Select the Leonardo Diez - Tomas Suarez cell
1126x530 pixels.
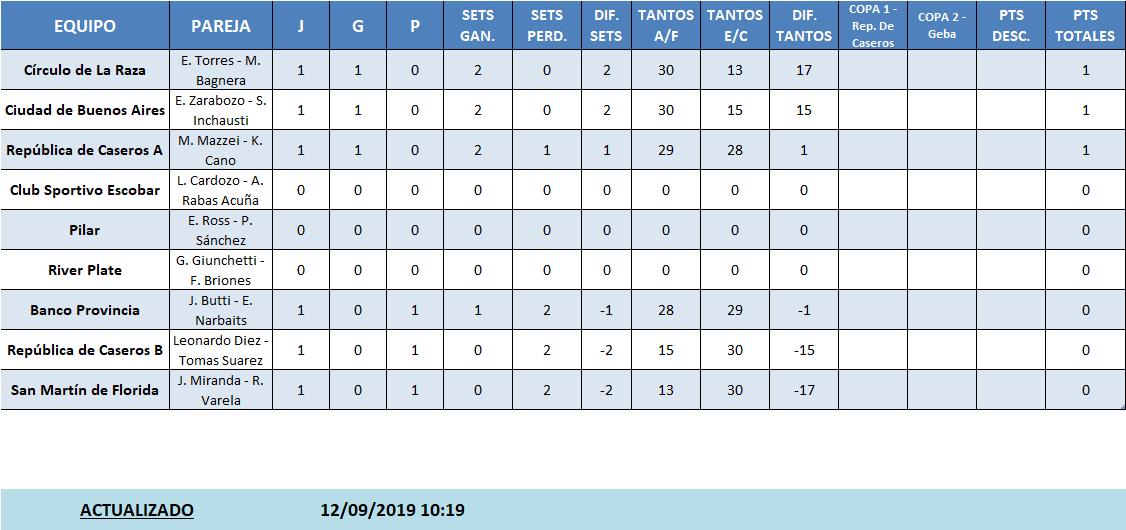pos(220,350)
